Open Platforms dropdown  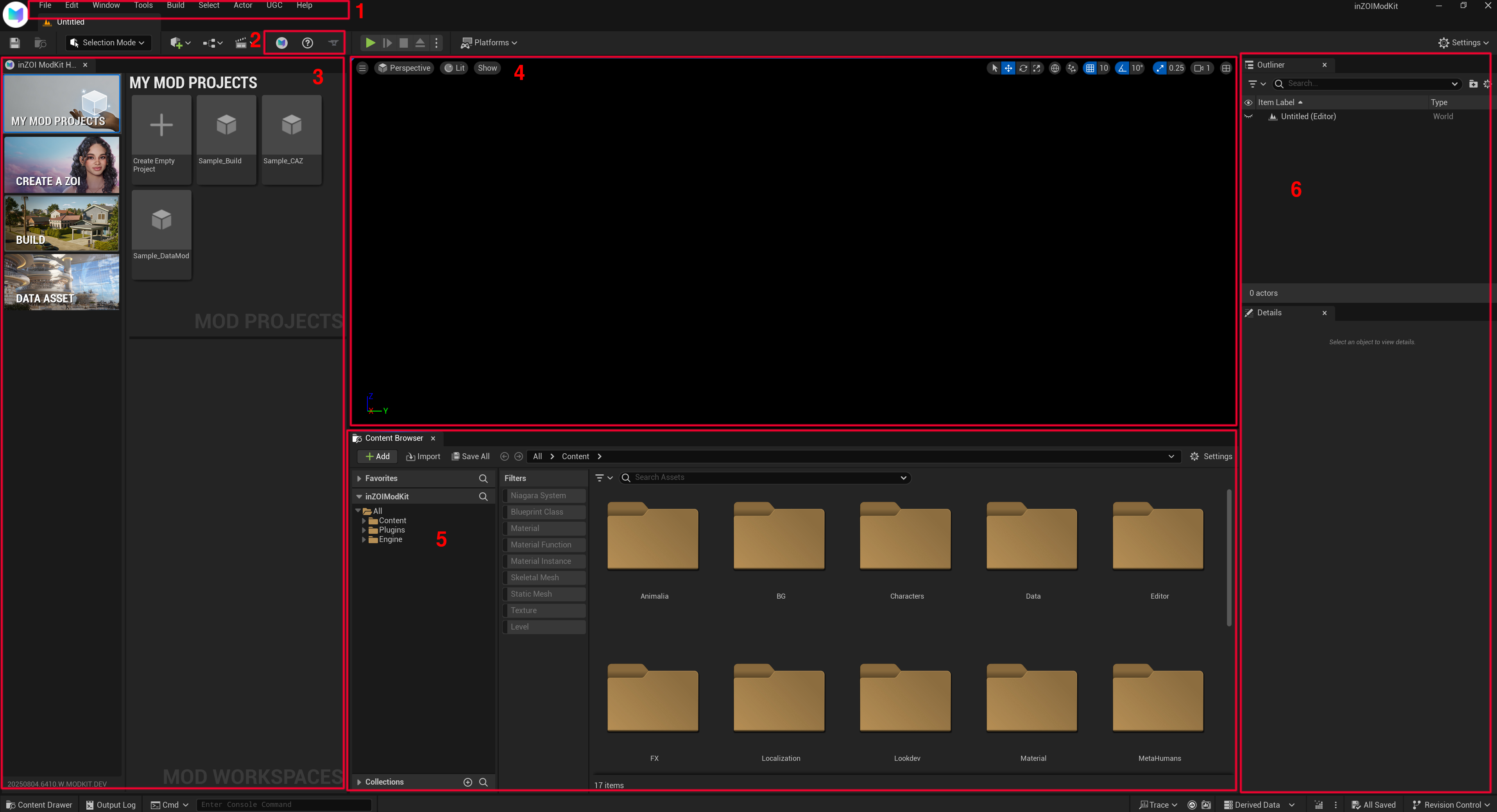[x=489, y=43]
